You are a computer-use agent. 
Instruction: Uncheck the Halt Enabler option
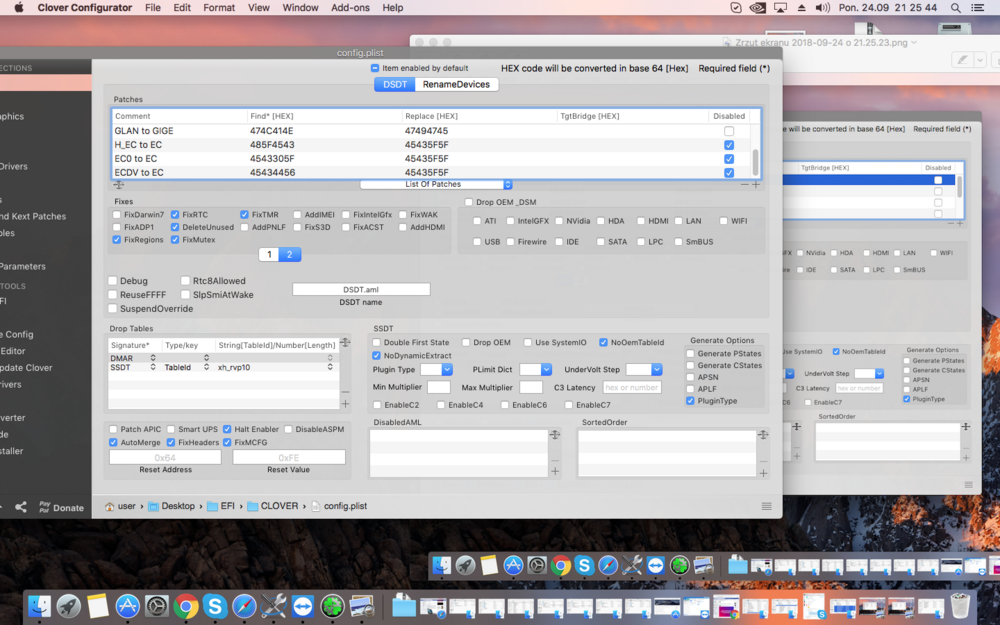click(228, 429)
